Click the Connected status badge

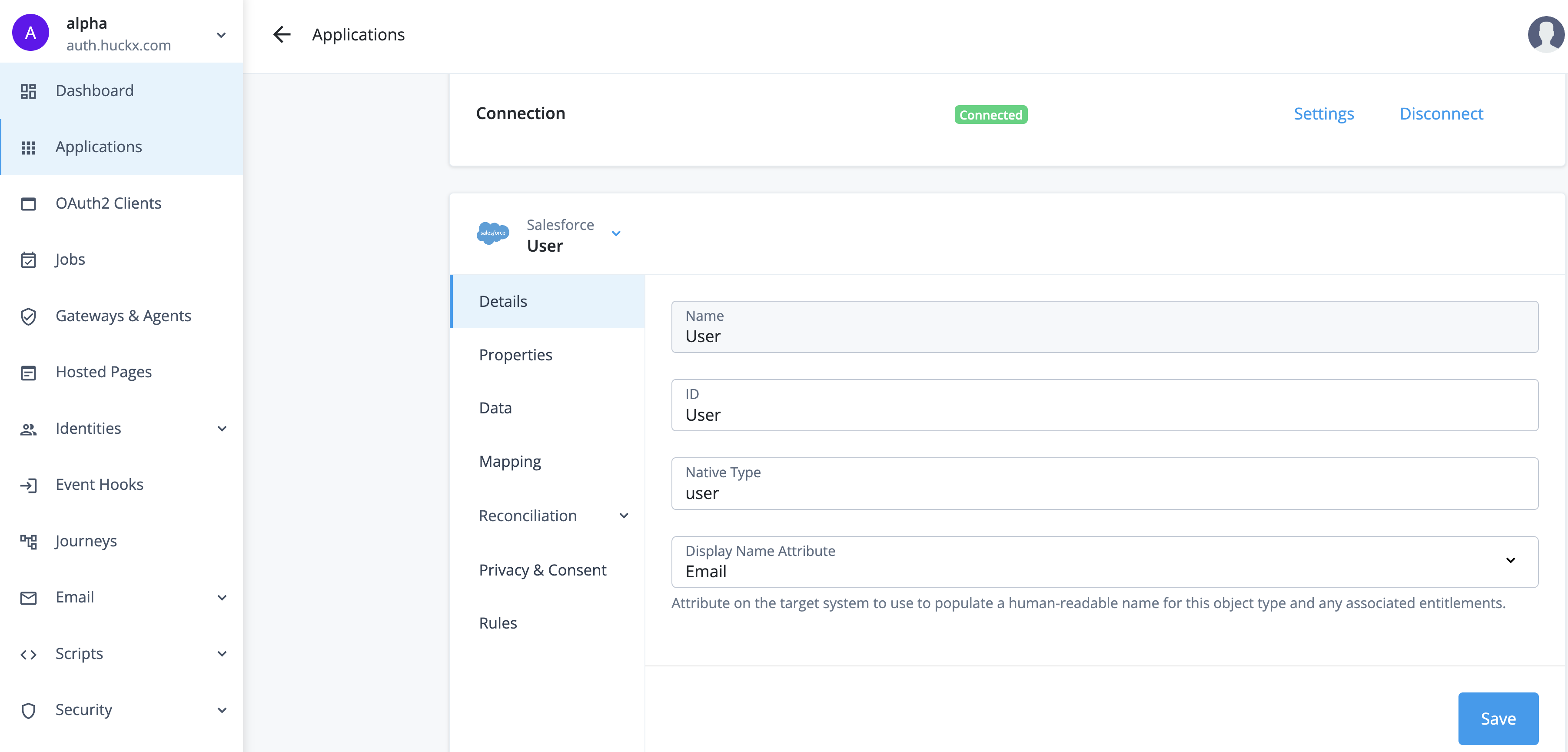[990, 114]
